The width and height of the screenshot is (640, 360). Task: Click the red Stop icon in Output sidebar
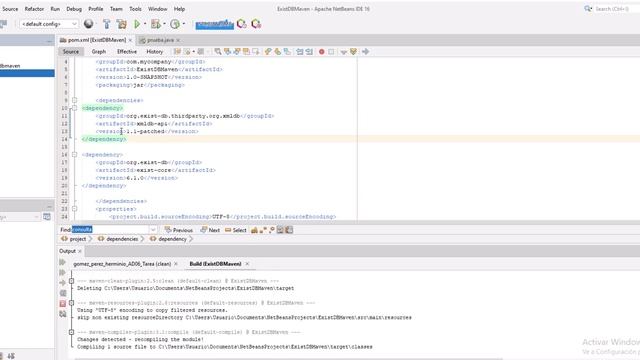pyautogui.click(x=62, y=304)
